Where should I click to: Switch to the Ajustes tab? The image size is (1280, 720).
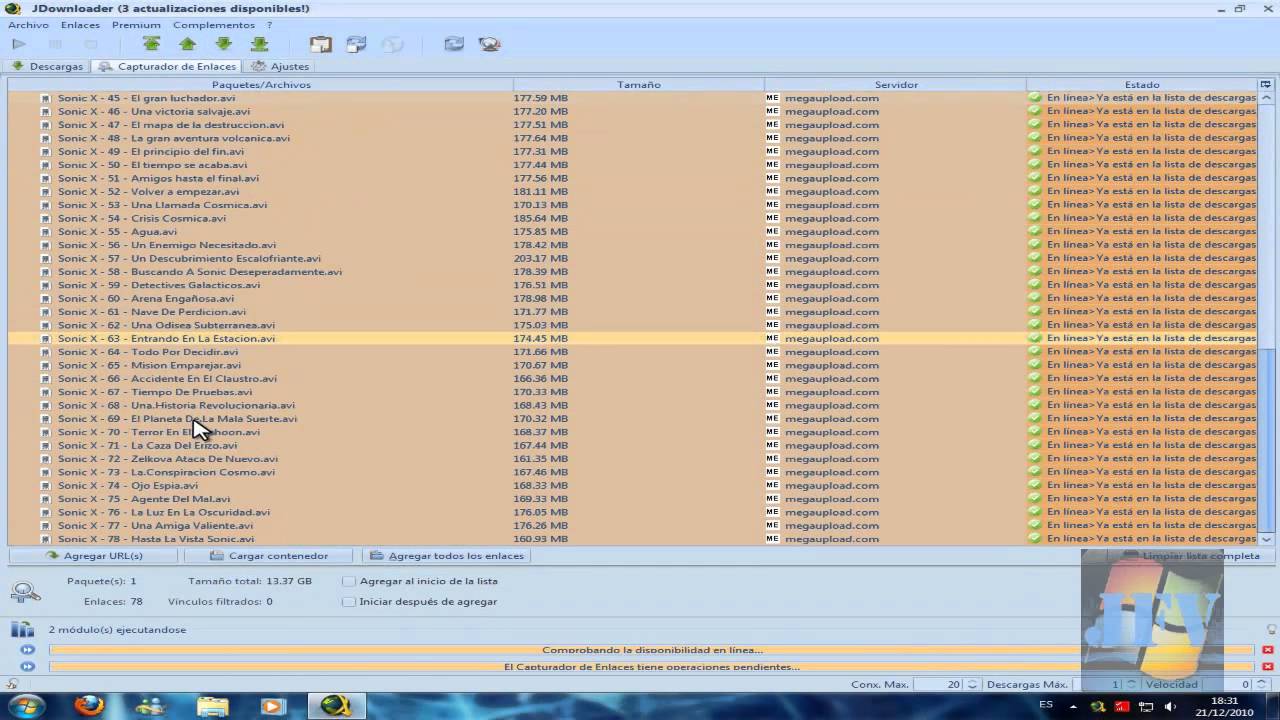coord(281,66)
